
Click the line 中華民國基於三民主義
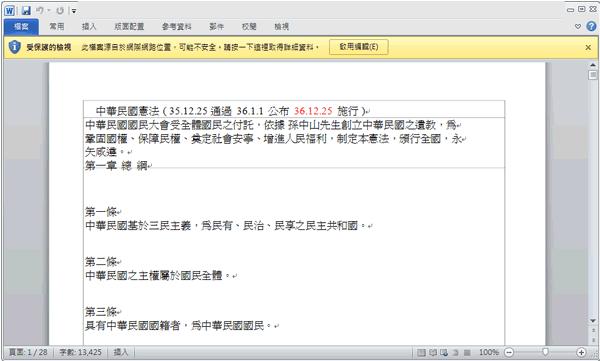pos(226,225)
